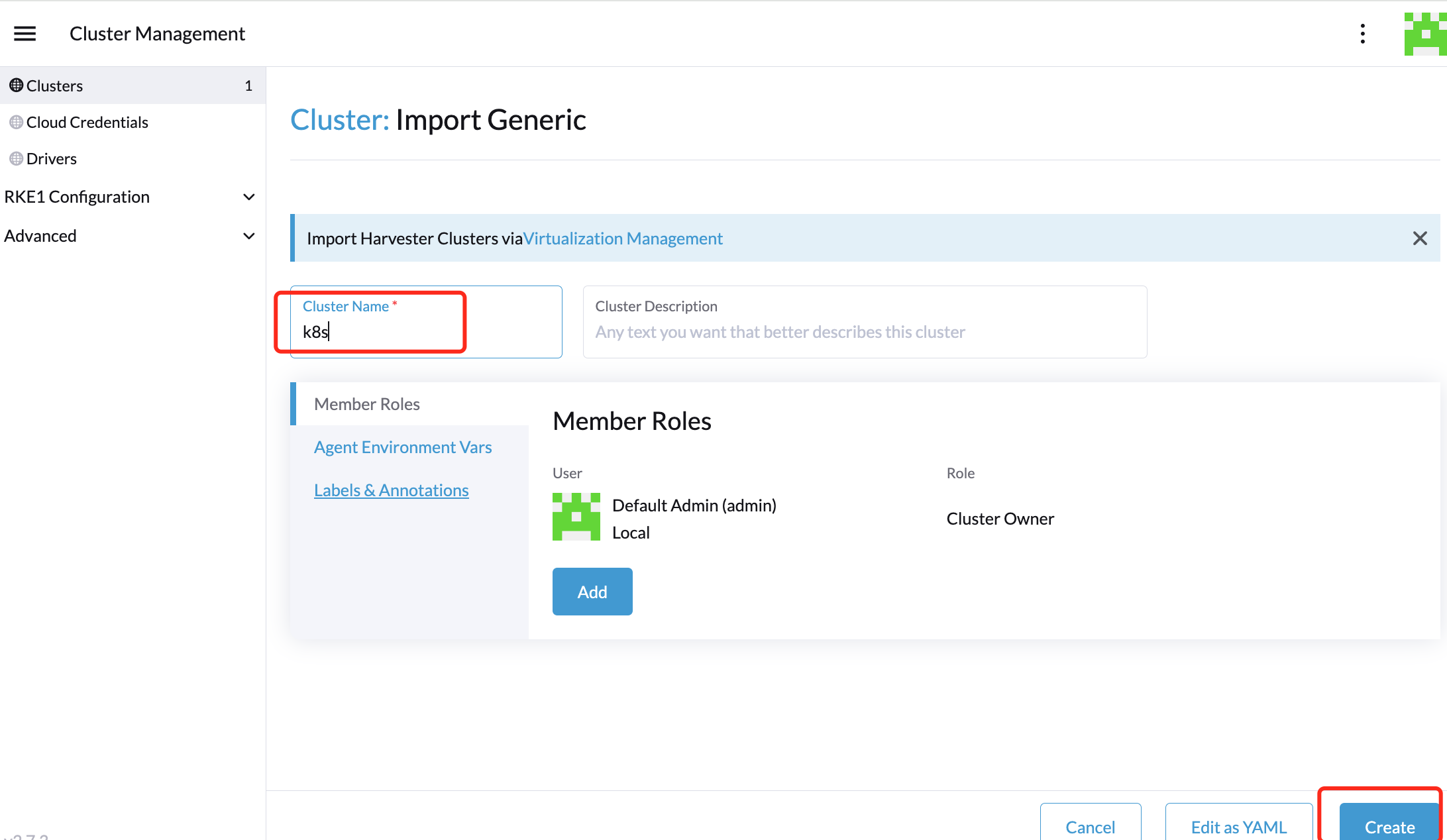Dismiss the Harvester import banner

(x=1419, y=238)
